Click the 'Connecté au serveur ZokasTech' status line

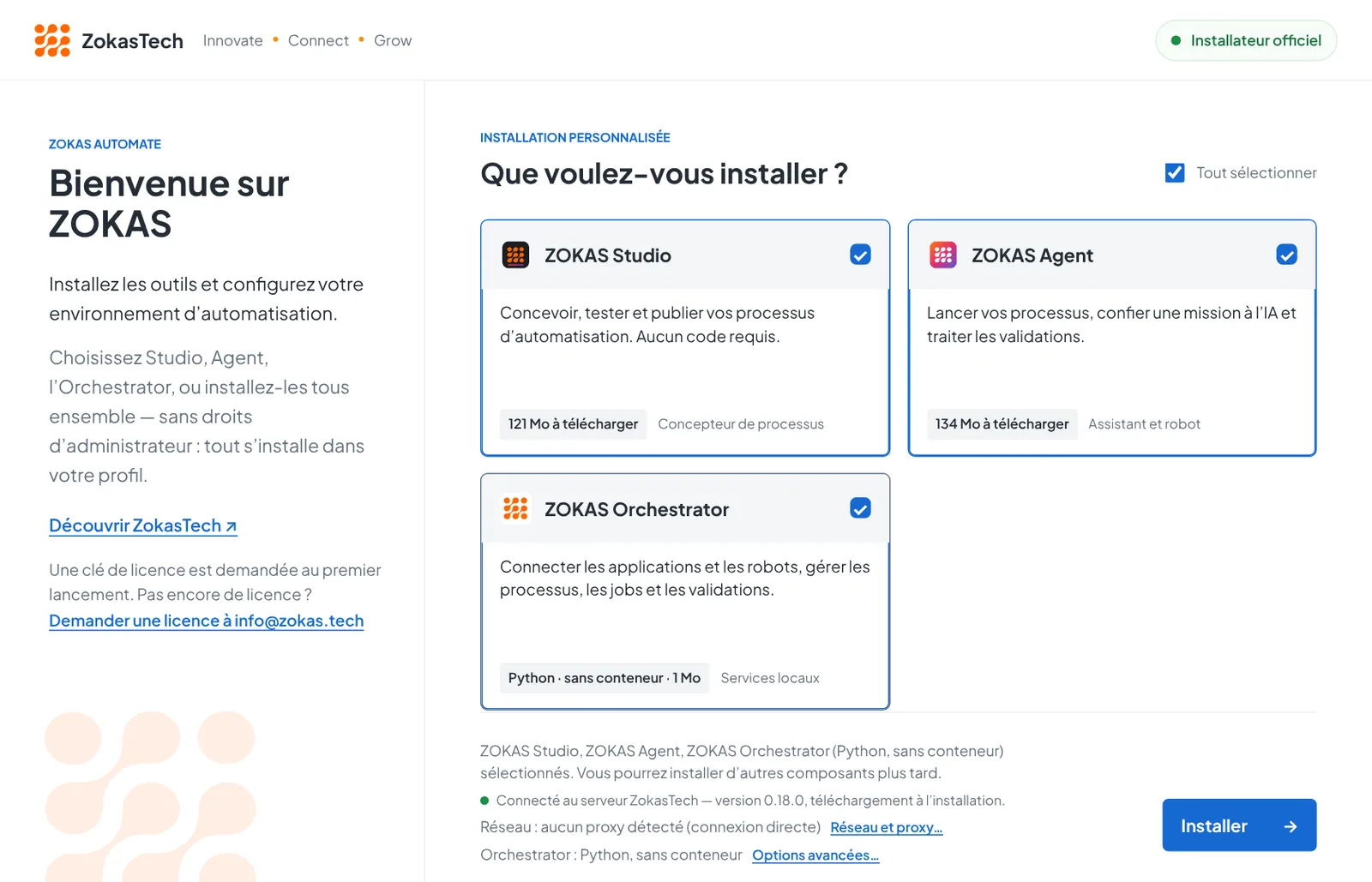pyautogui.click(x=750, y=801)
